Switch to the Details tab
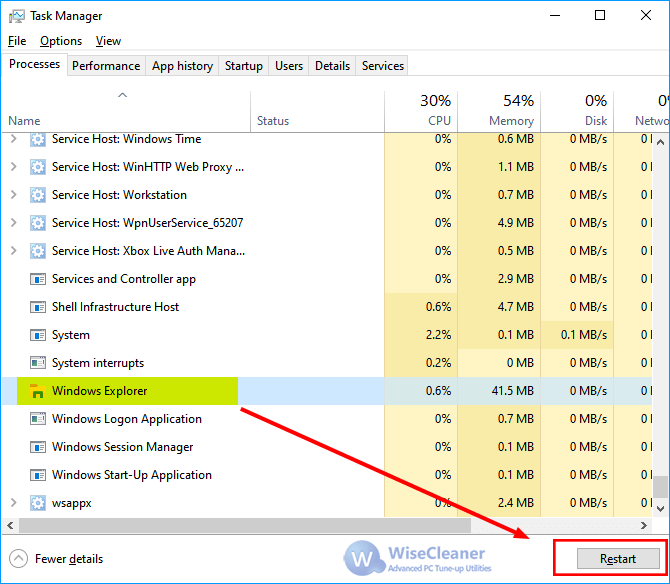670x584 pixels. 332,66
